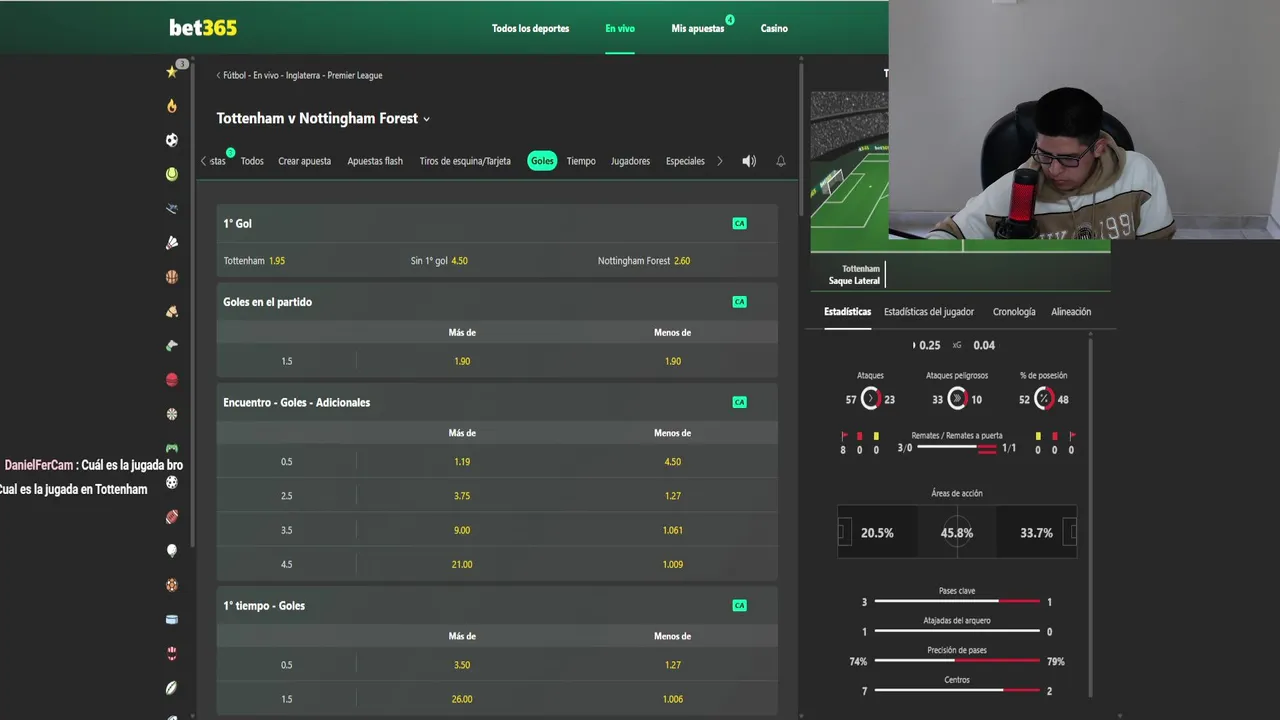
Task: Toggle match notifications with the bell icon
Action: 781,161
